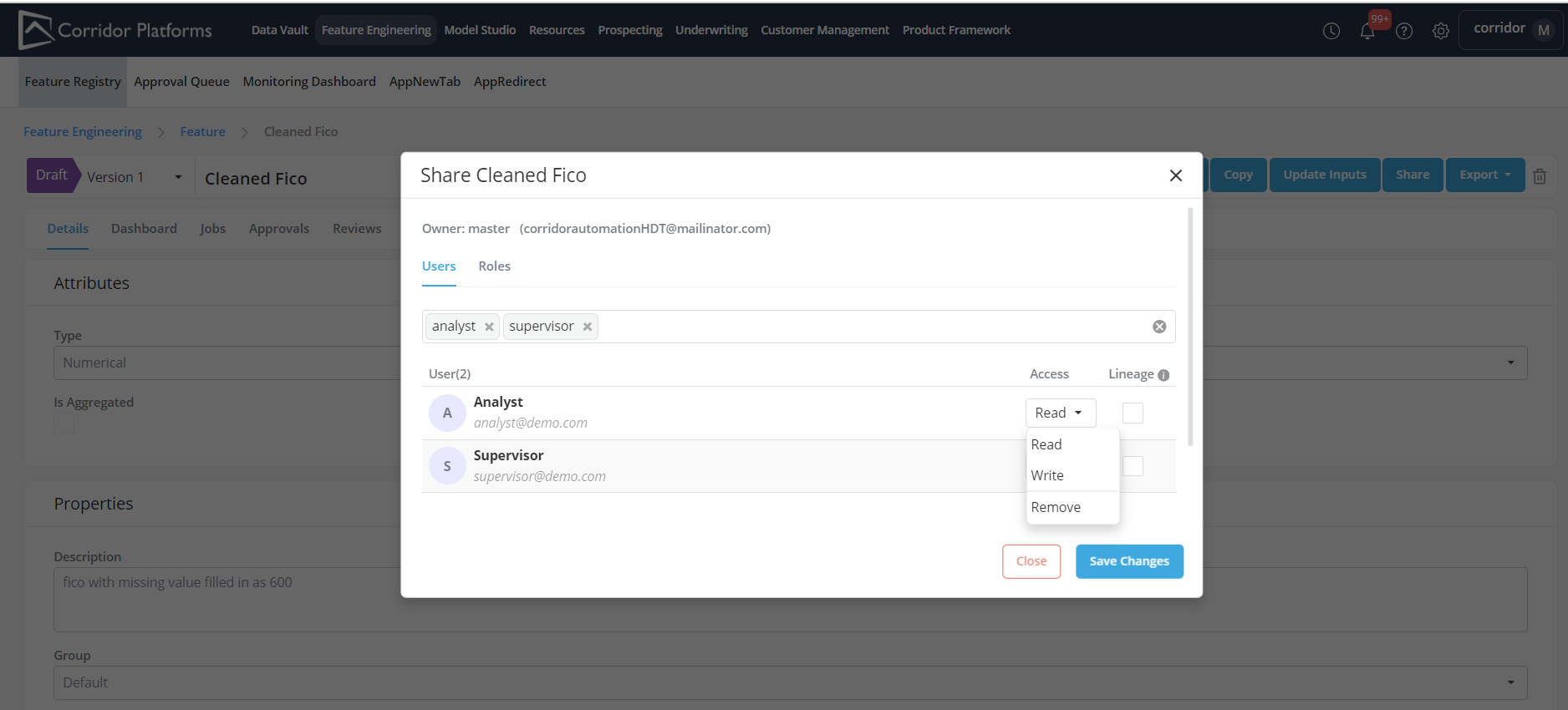Screen dimensions: 1568x710
Task: Open the notifications bell
Action: 1367,32
